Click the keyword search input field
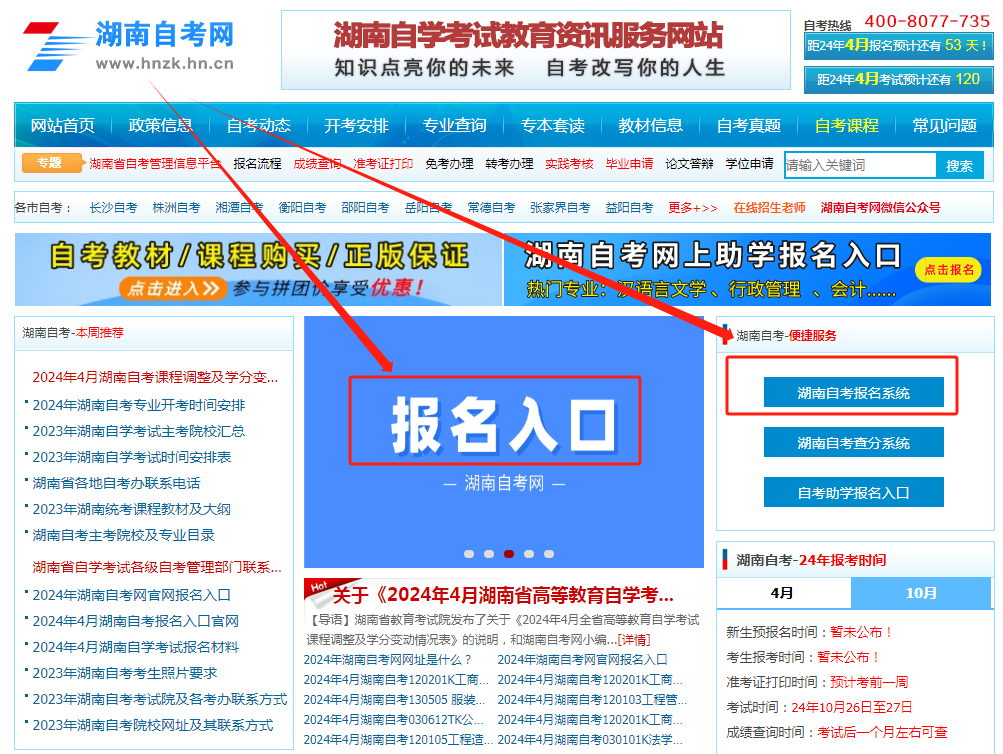 862,164
